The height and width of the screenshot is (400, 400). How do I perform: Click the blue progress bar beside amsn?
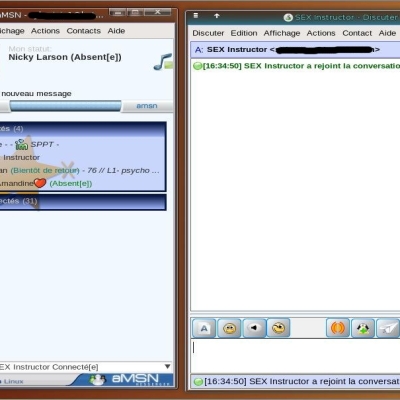tap(65, 106)
